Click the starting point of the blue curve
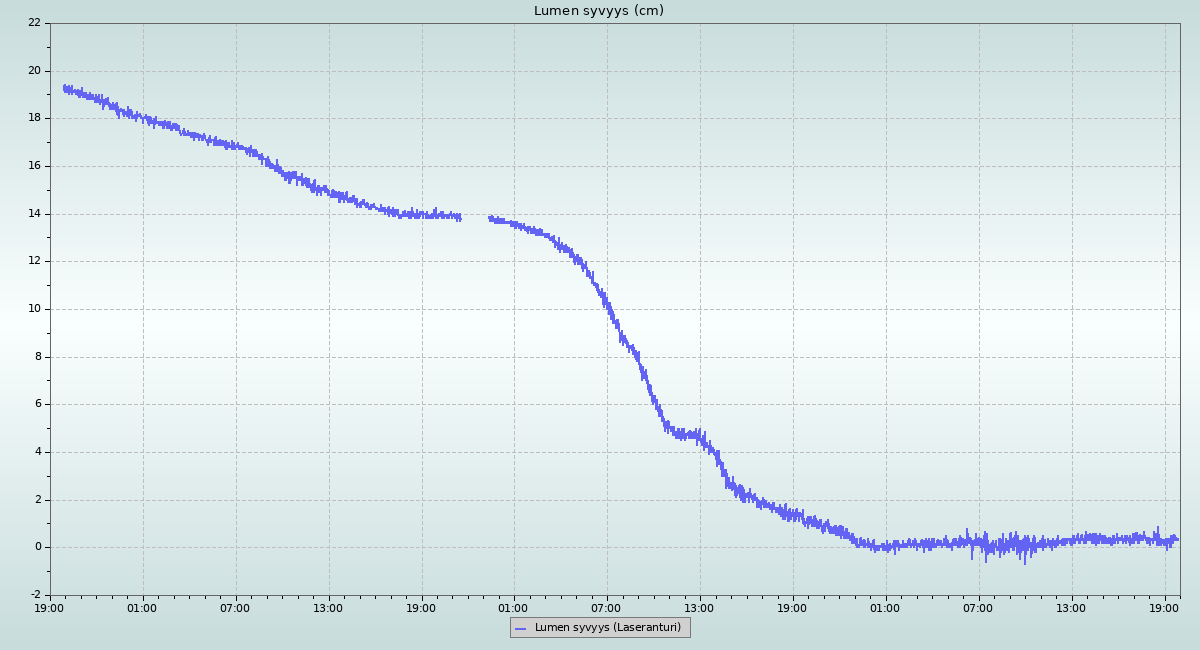 click(64, 88)
